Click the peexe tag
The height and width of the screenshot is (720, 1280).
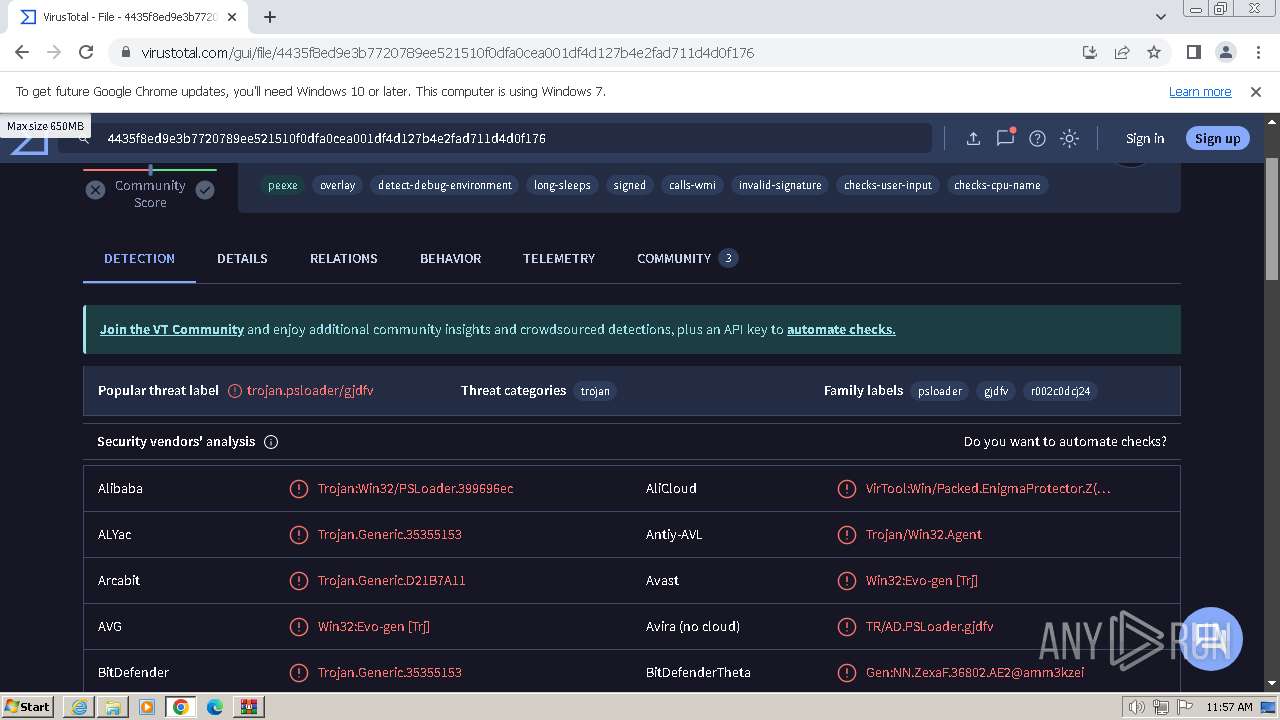click(282, 185)
